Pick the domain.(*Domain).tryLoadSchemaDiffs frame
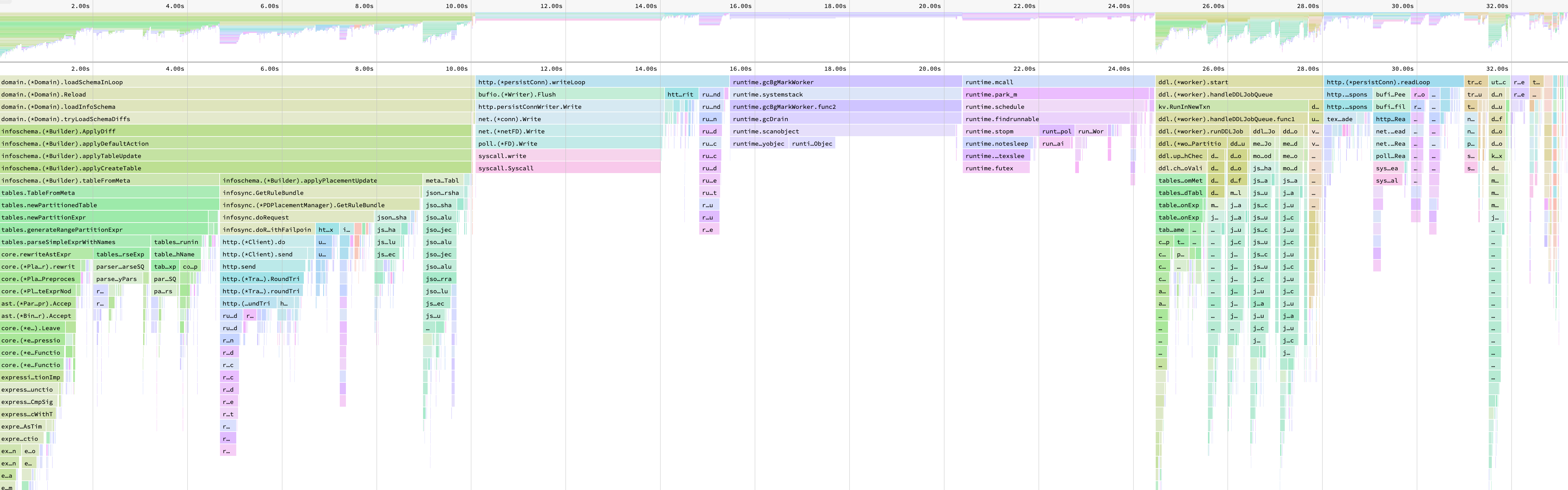Screen dimensions: 1568x490 236,119
